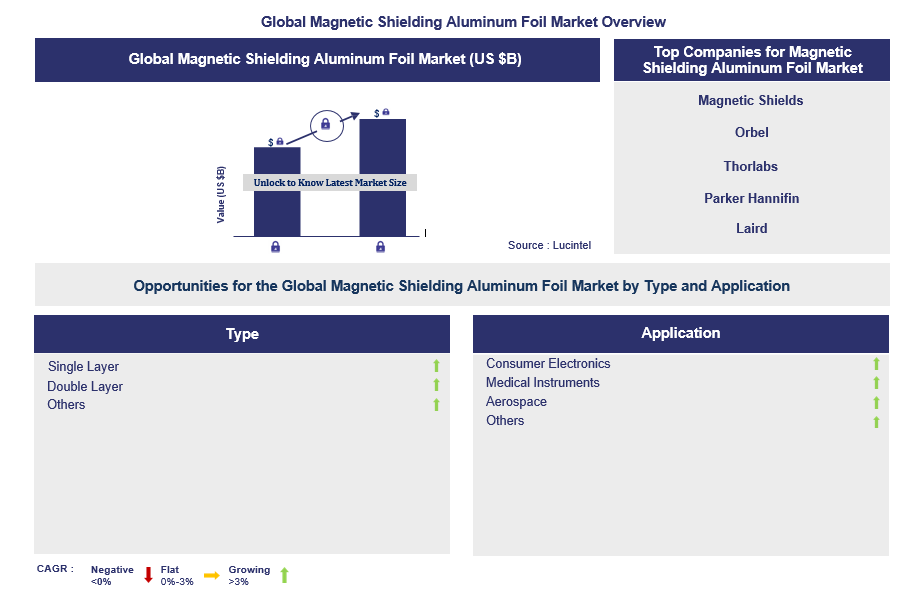Click the Magnetic Shields company name

(x=750, y=100)
